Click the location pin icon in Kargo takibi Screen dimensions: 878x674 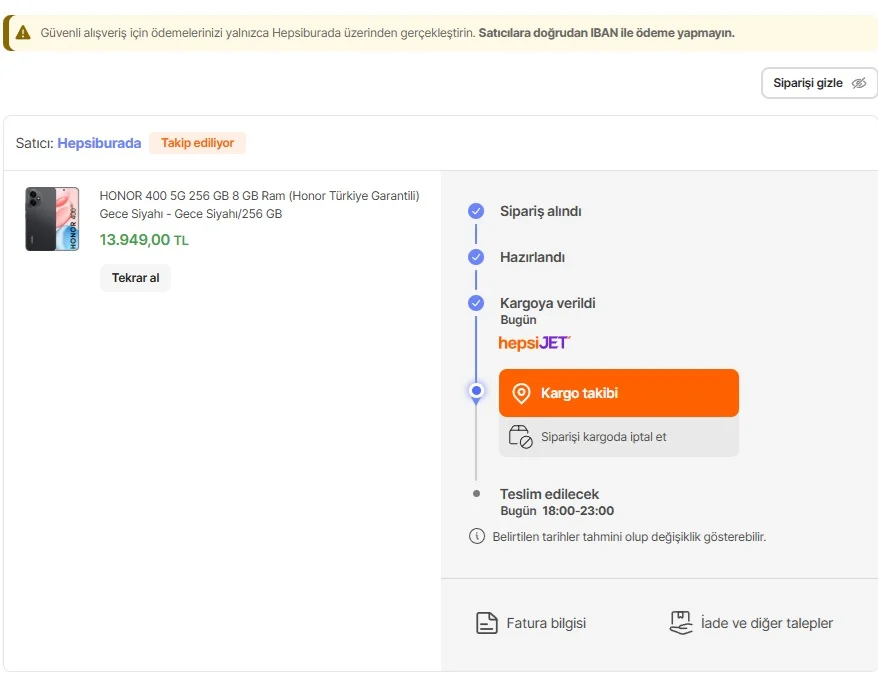(x=521, y=393)
